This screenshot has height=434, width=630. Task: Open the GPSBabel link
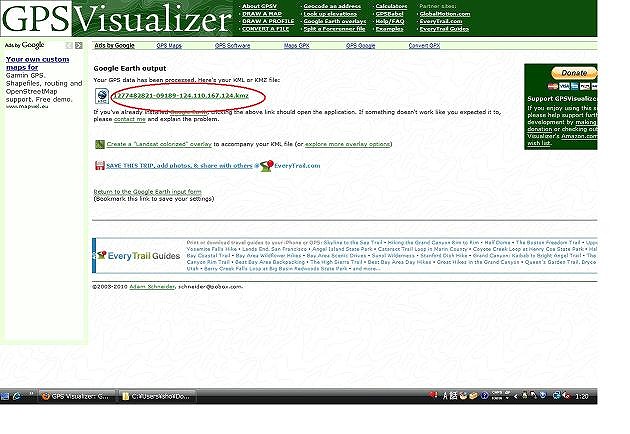click(389, 14)
